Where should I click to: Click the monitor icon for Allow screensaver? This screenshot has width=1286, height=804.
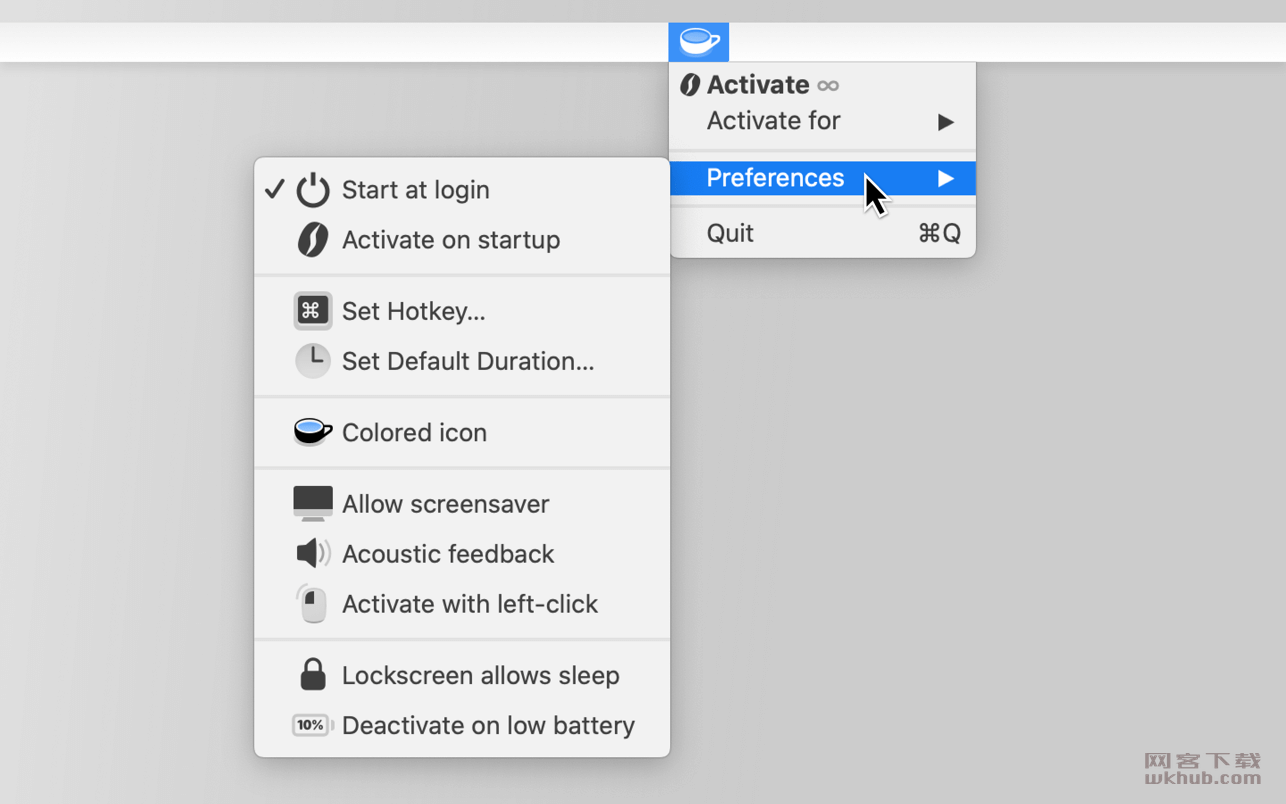click(313, 504)
